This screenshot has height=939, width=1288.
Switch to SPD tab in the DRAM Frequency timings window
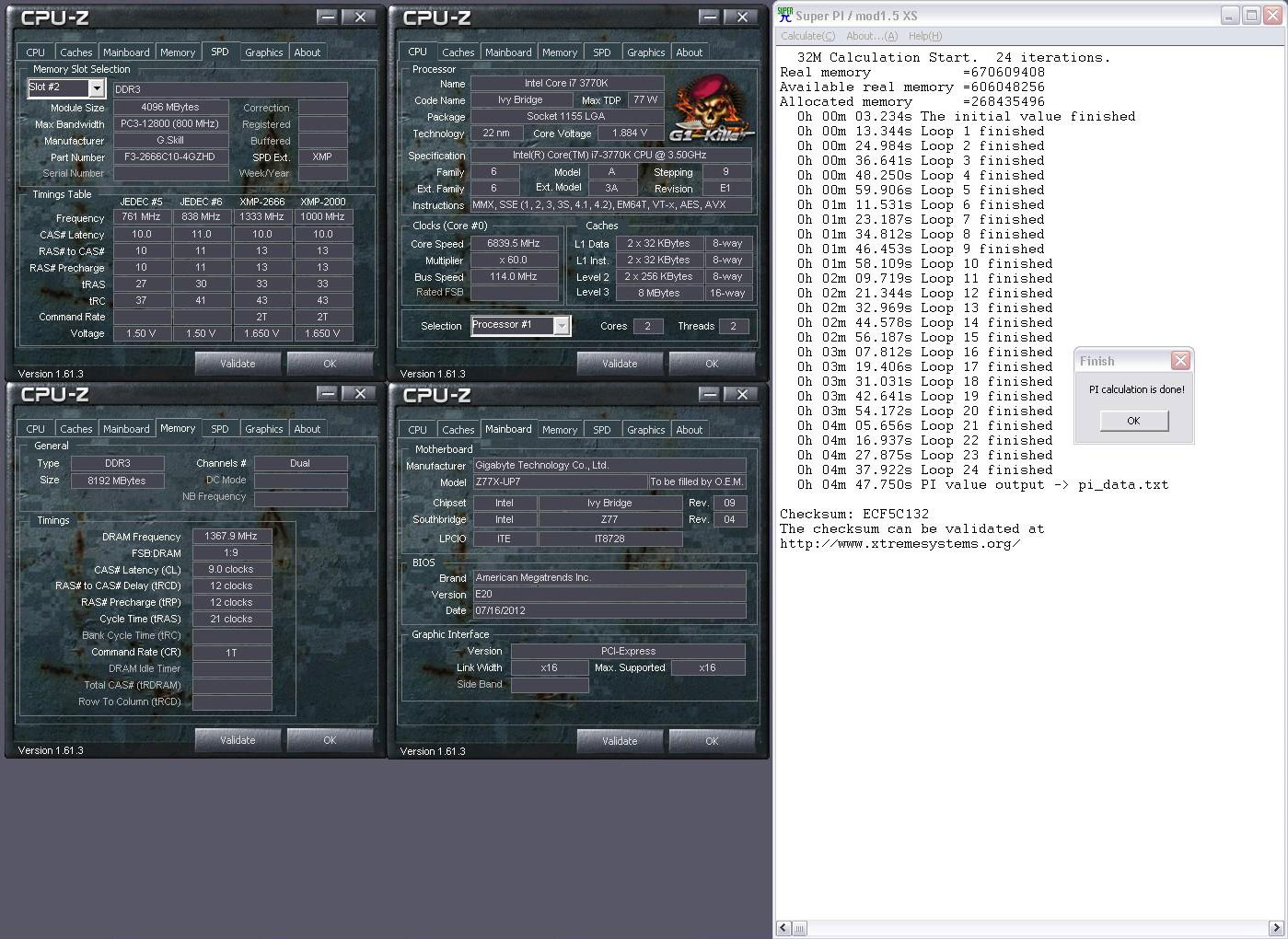220,429
